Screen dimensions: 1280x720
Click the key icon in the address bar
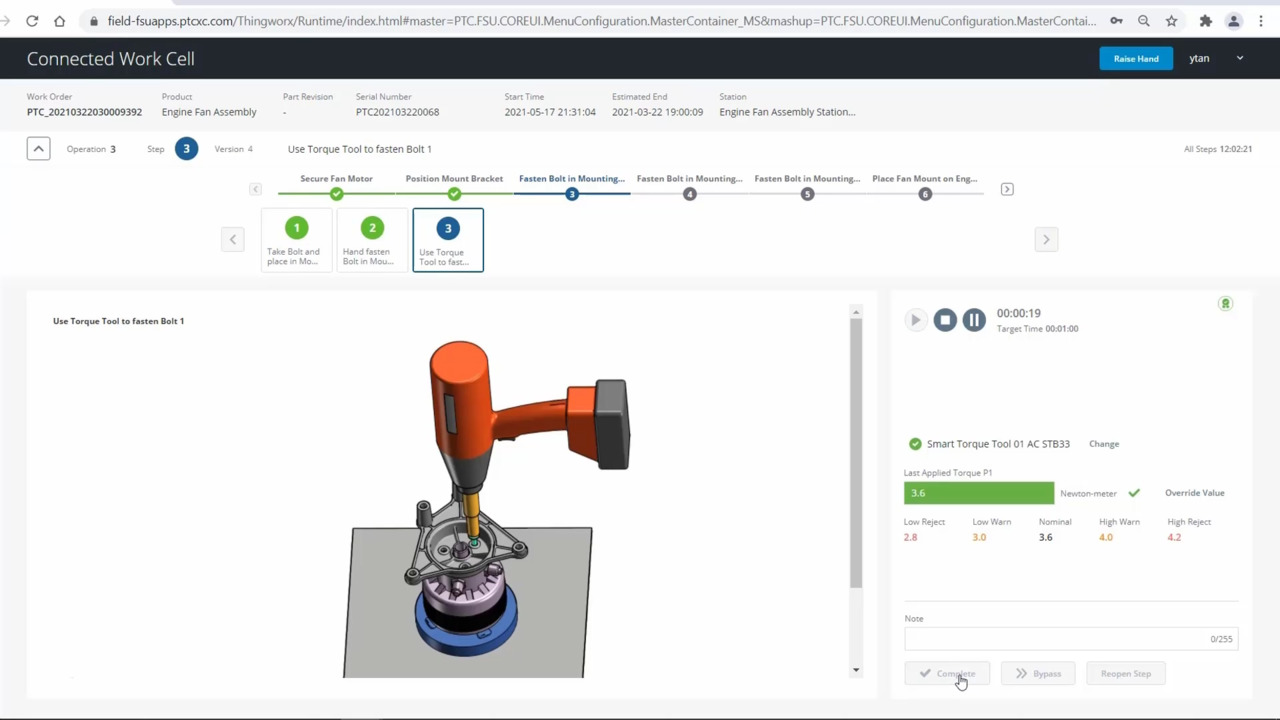coord(1116,20)
